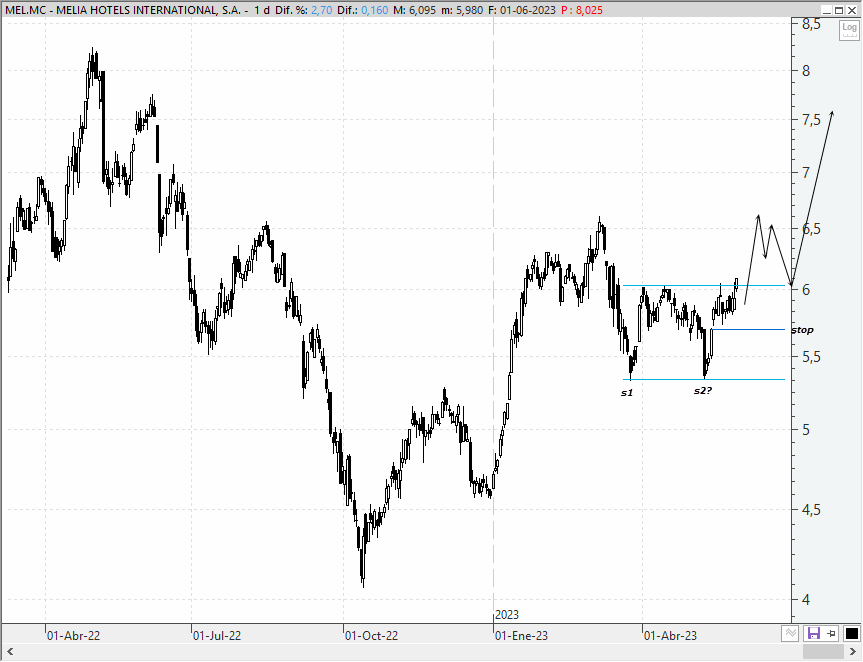Screen dimensions: 863x662
Task: Maximize the MEL.MC chart window
Action: tap(839, 10)
